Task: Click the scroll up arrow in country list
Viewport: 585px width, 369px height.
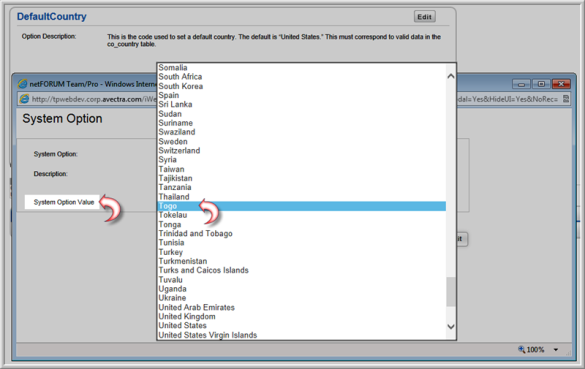Action: coord(451,76)
